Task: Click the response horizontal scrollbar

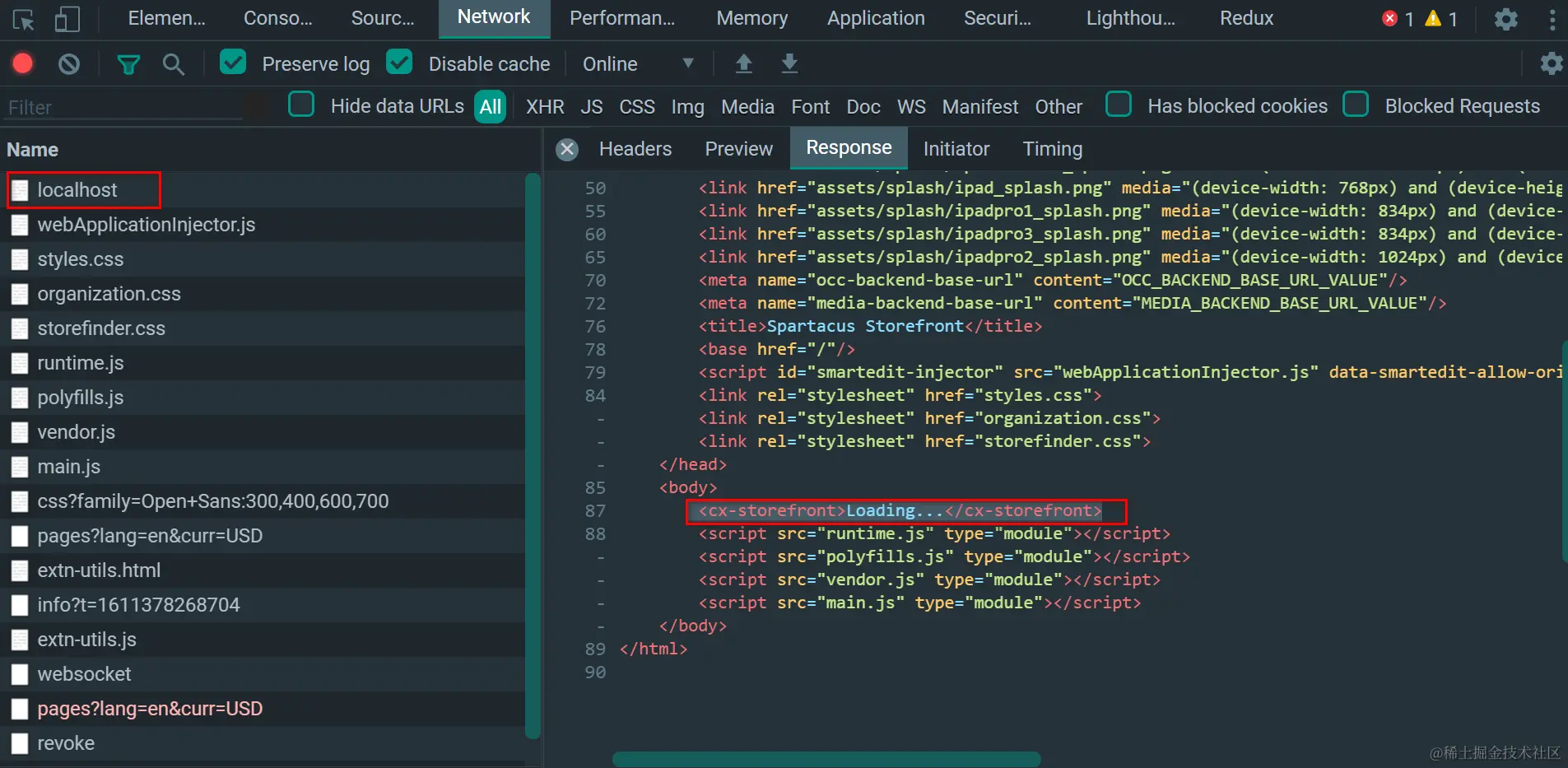Action: tap(826, 759)
